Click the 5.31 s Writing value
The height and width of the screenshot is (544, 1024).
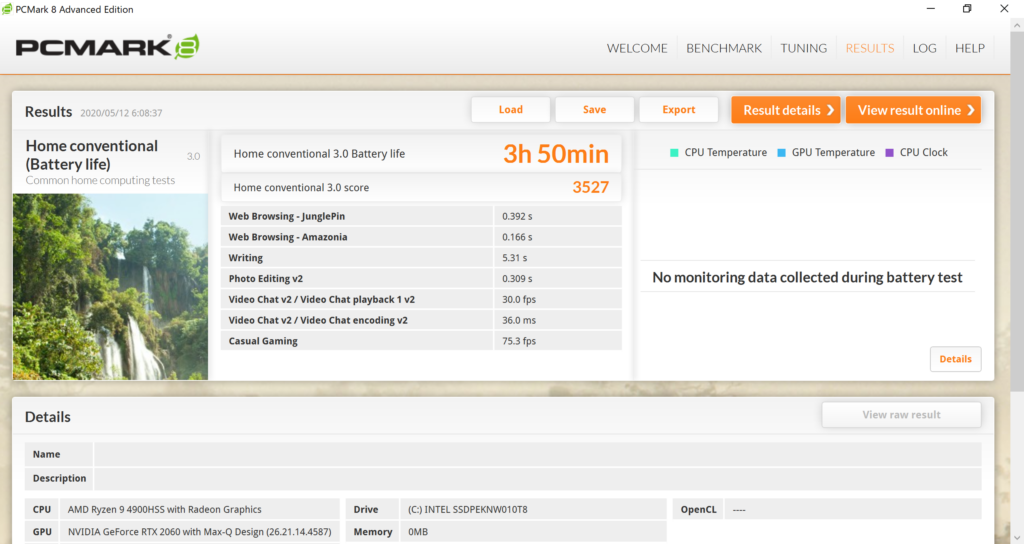(515, 258)
